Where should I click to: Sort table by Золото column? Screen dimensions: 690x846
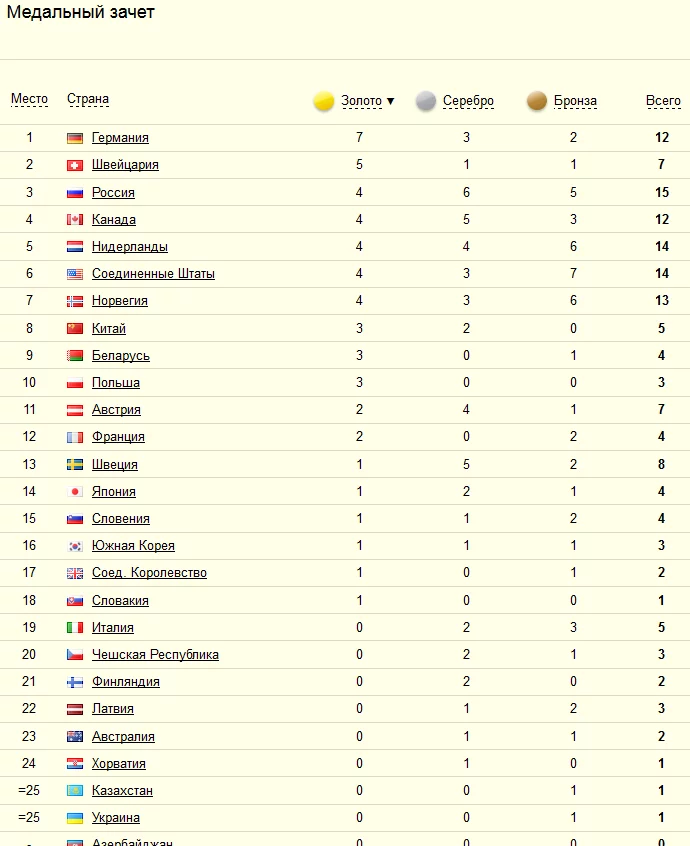pyautogui.click(x=362, y=101)
